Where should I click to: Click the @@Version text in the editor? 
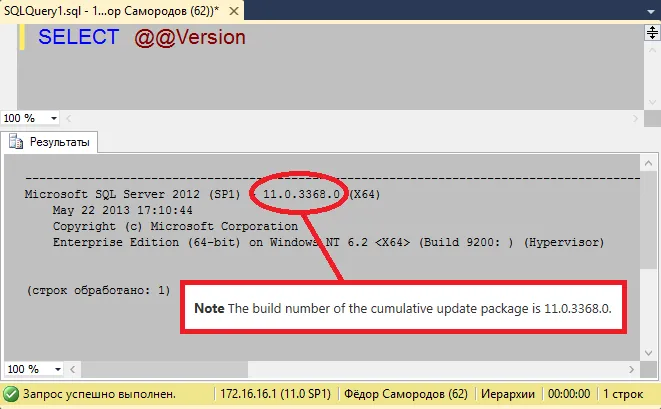tap(190, 38)
